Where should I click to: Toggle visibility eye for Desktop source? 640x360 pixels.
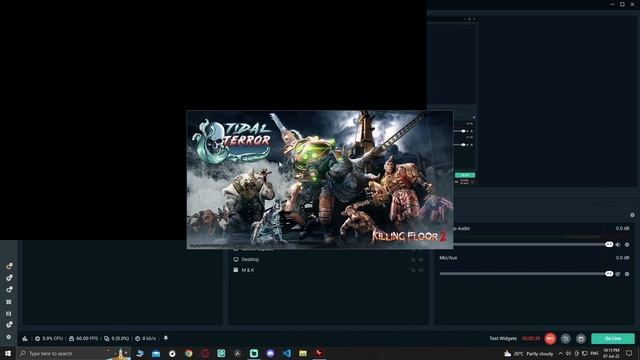click(421, 259)
